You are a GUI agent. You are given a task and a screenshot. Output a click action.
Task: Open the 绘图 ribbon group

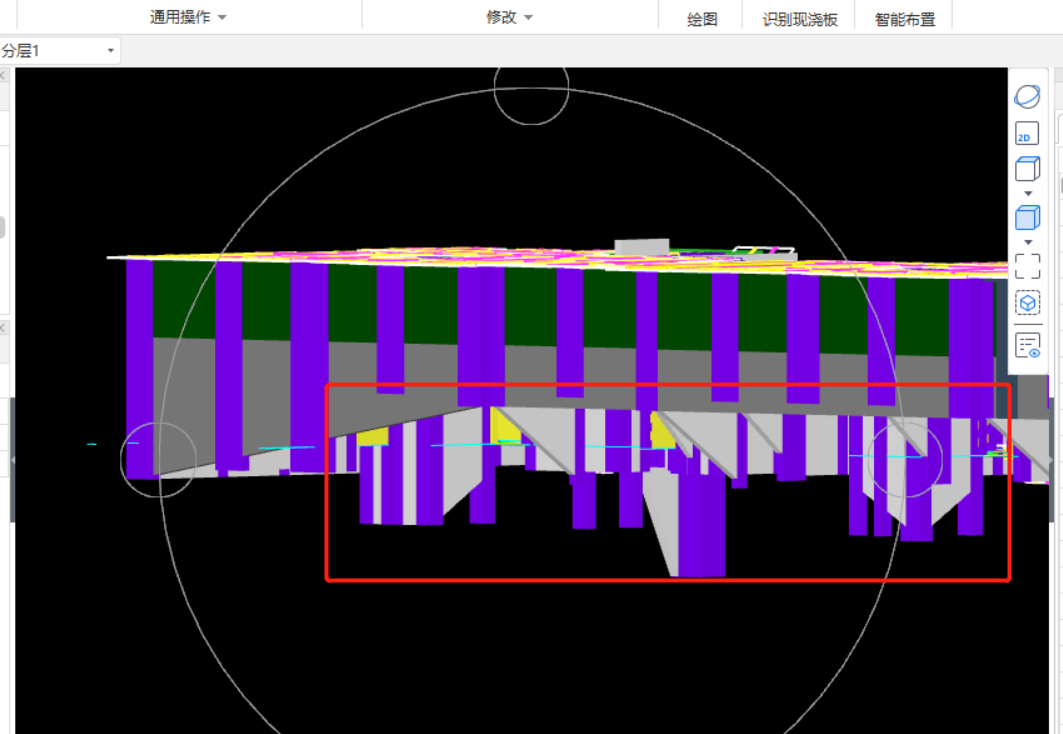point(702,19)
